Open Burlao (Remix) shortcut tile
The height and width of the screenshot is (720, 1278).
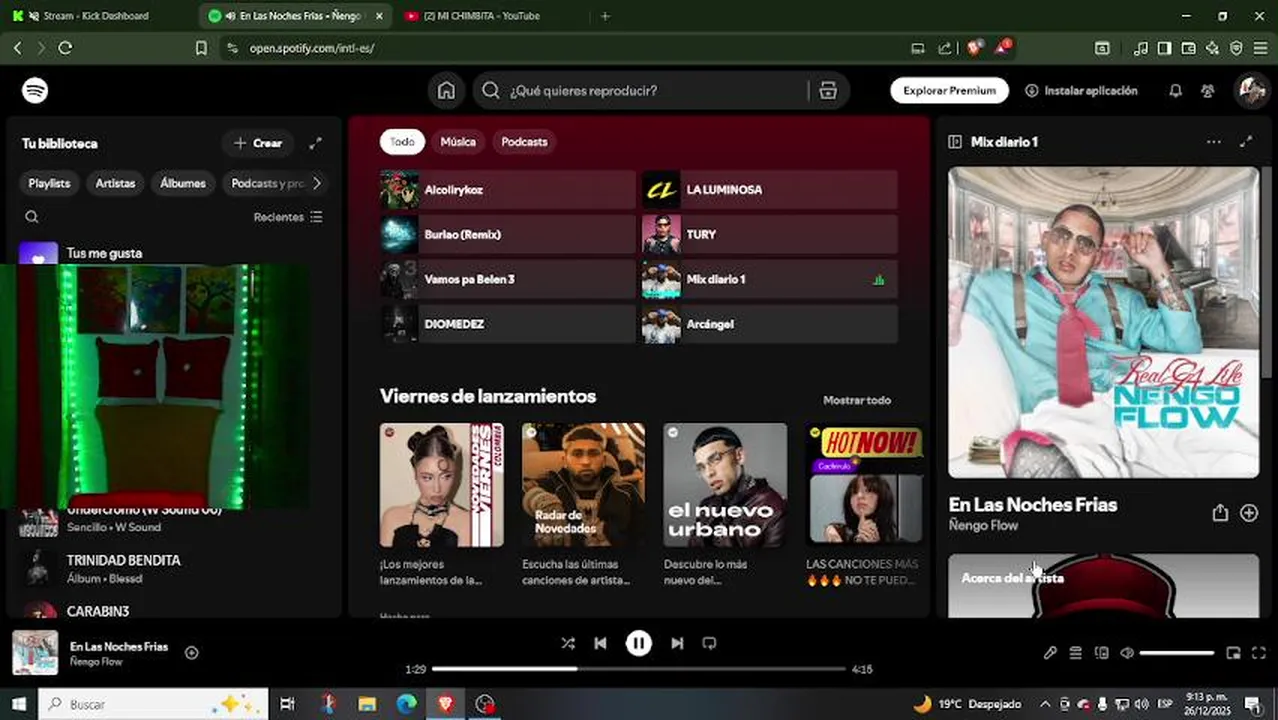point(508,235)
